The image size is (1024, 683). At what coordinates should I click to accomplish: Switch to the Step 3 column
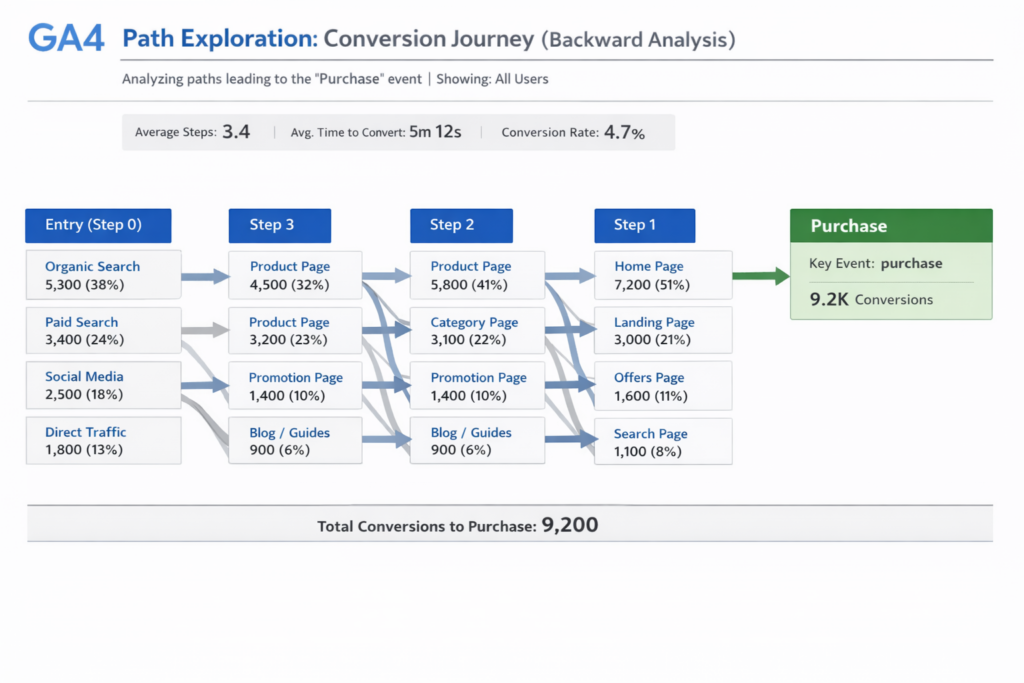pos(279,225)
